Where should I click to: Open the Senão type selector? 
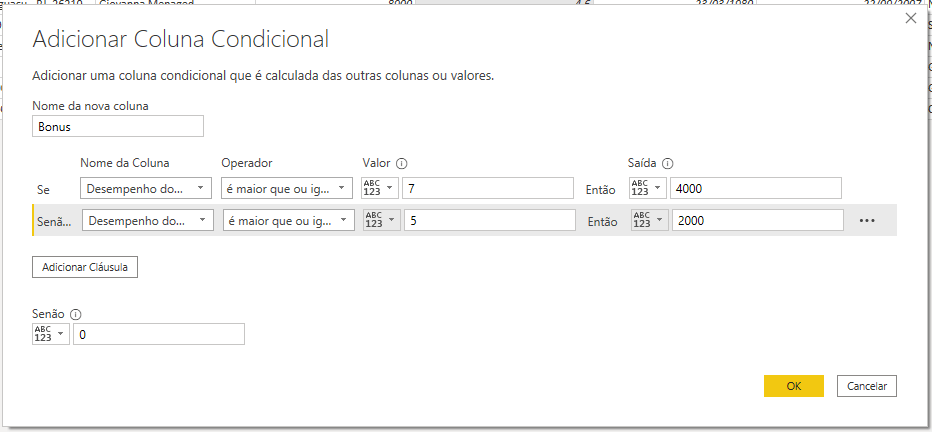tap(51, 334)
